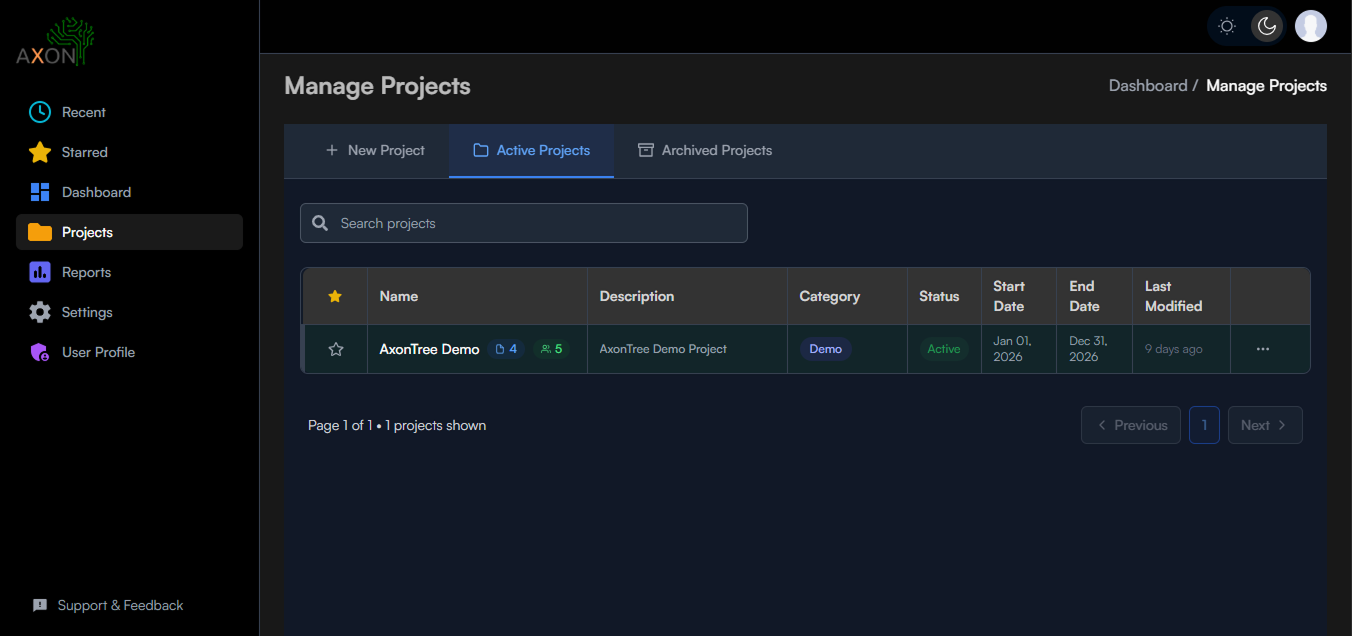Open the Dashboard grid icon
Image resolution: width=1352 pixels, height=636 pixels.
coord(40,192)
